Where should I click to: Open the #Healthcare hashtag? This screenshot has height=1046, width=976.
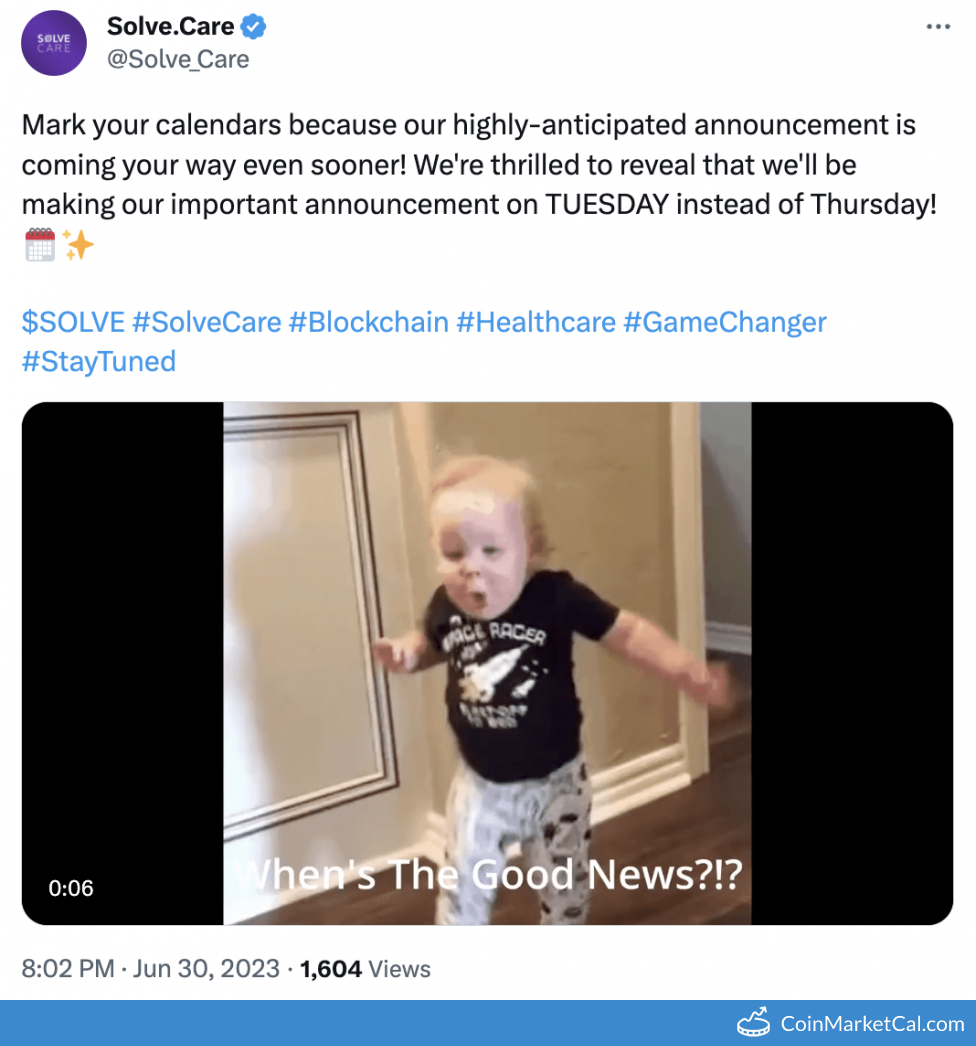point(535,322)
